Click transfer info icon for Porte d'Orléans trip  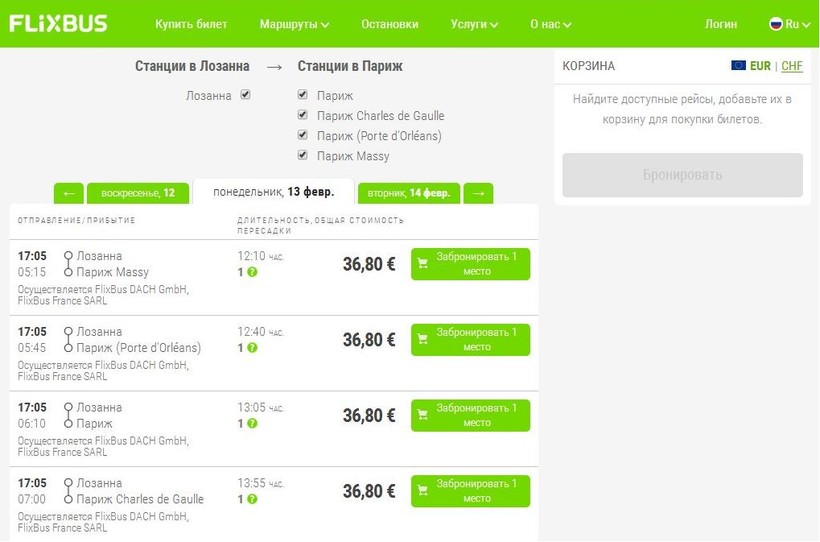(252, 348)
